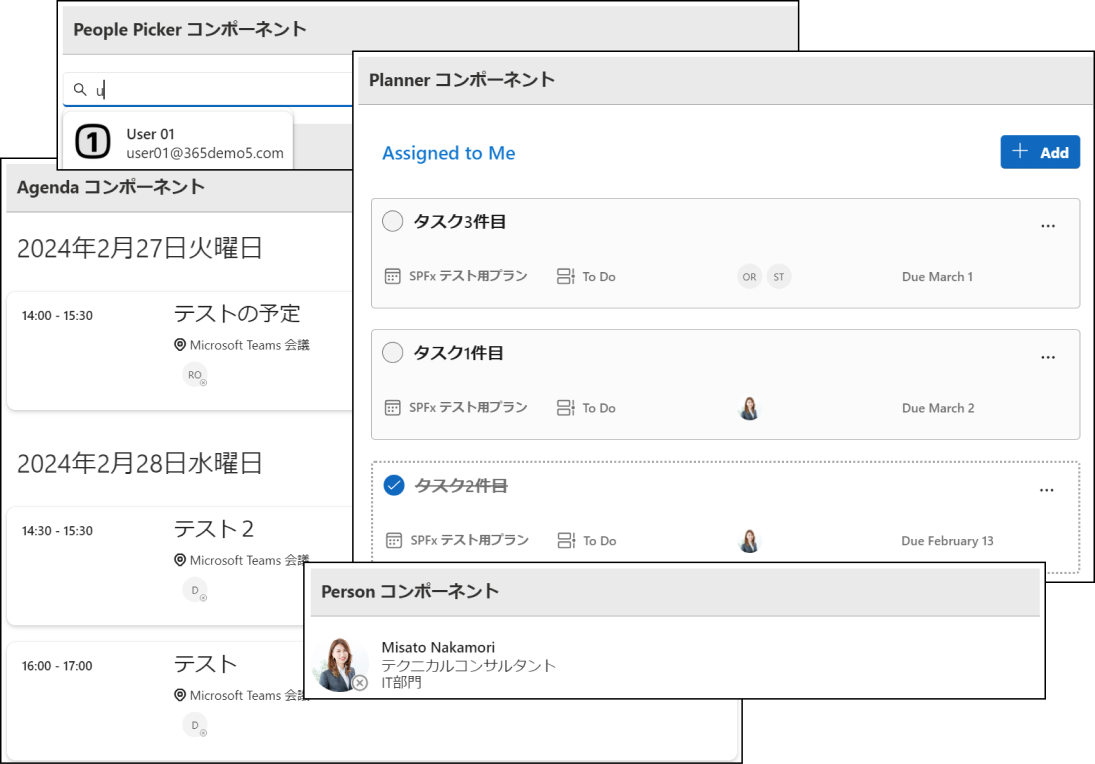Click Misato Nakamori name in Person component
This screenshot has height=764, width=1095.
coord(438,647)
